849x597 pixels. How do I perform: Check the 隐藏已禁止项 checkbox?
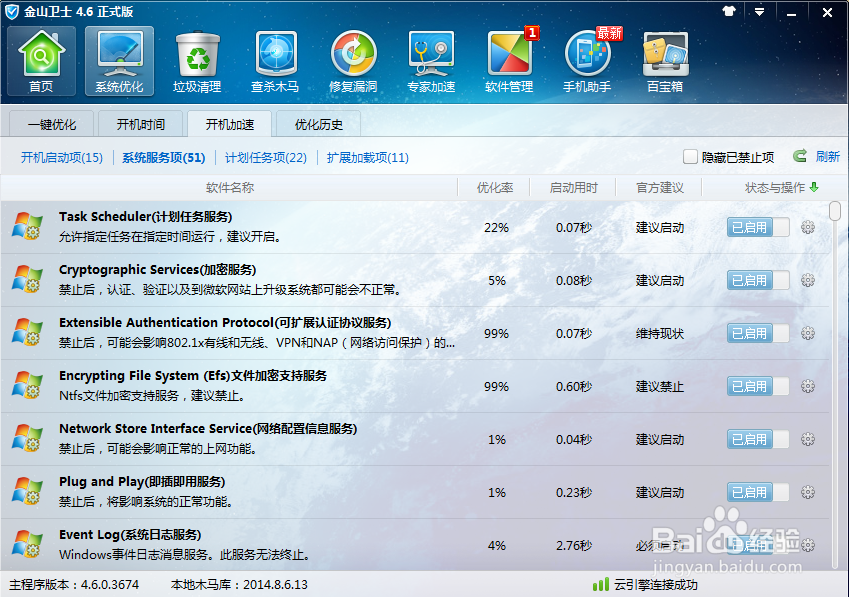pos(690,157)
